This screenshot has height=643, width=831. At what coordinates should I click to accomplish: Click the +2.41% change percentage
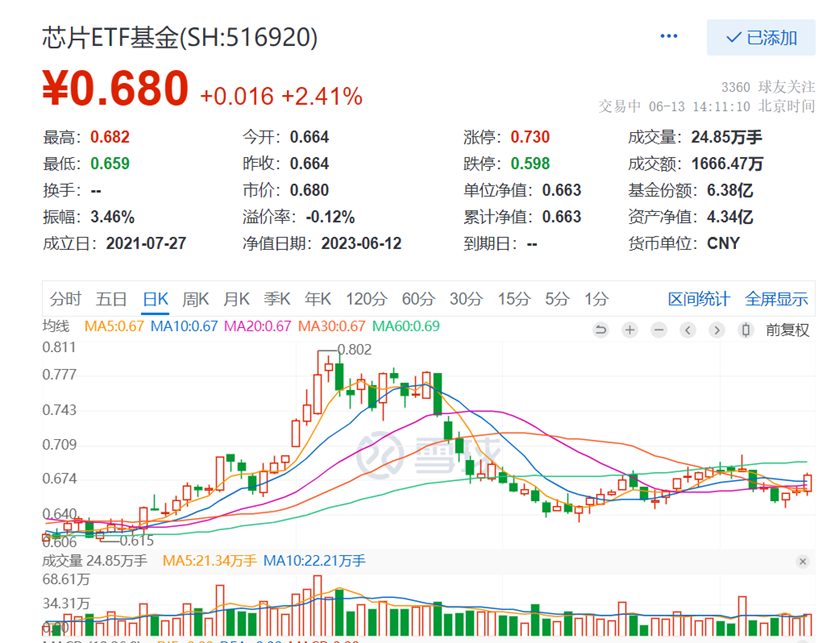(x=322, y=96)
